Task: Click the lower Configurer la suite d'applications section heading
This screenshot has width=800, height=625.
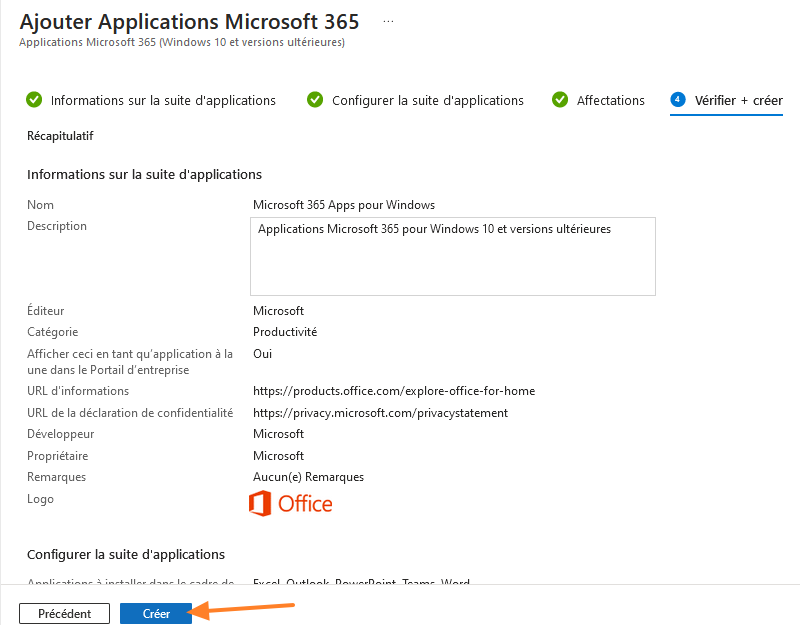Action: tap(126, 555)
